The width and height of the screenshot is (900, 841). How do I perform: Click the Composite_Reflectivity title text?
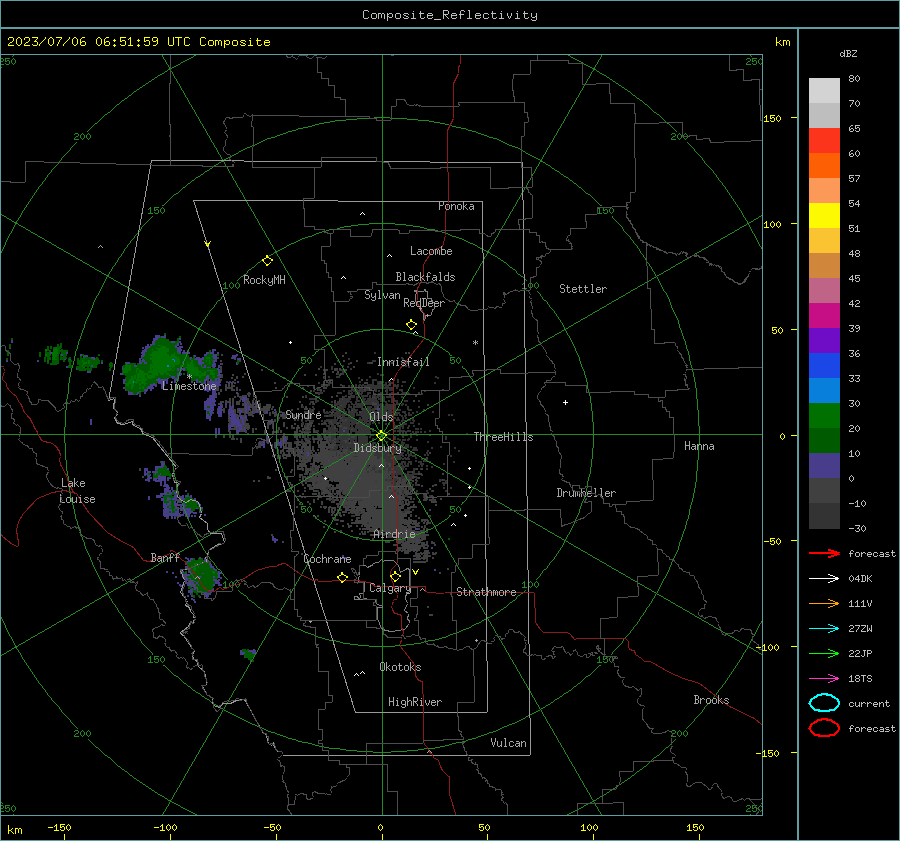tap(449, 15)
